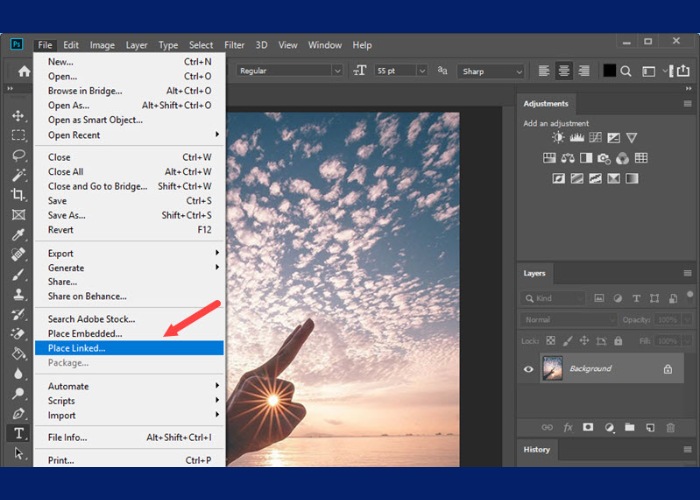Click the Home button in options bar
The height and width of the screenshot is (500, 700).
coord(24,71)
